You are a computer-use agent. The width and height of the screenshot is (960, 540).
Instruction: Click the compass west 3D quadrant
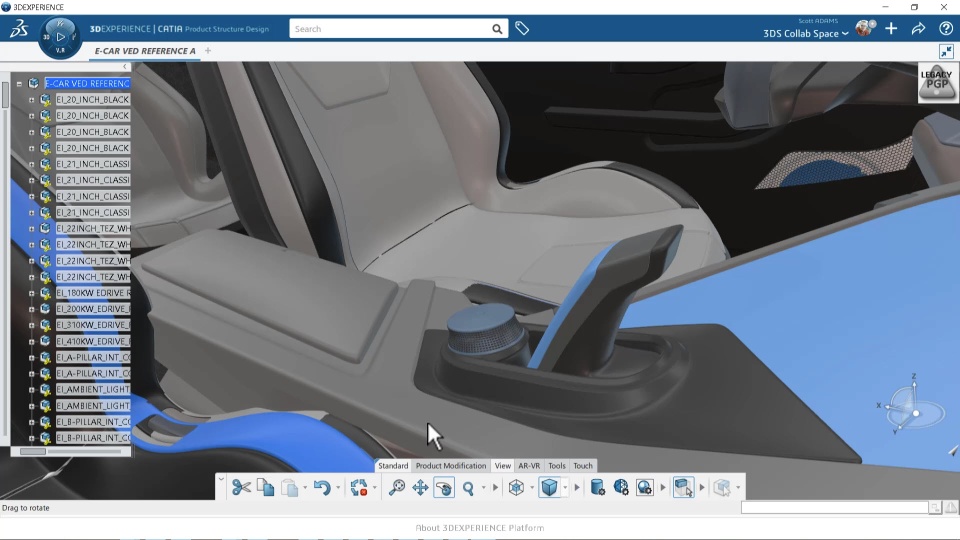(46, 37)
